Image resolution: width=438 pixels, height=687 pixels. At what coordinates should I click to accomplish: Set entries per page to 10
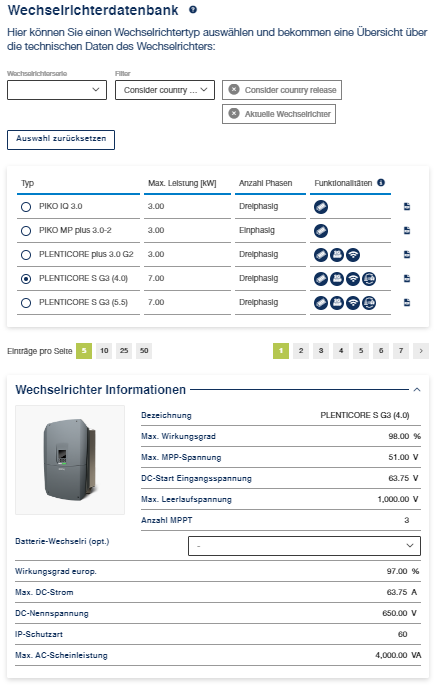[x=104, y=351]
